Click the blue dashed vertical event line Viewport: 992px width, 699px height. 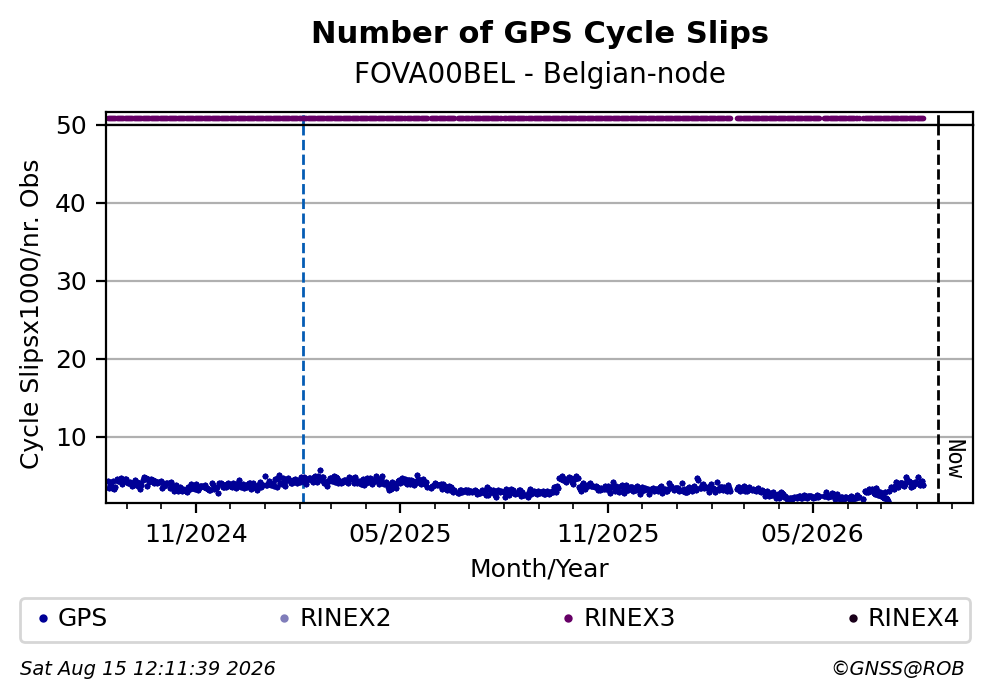(x=303, y=309)
